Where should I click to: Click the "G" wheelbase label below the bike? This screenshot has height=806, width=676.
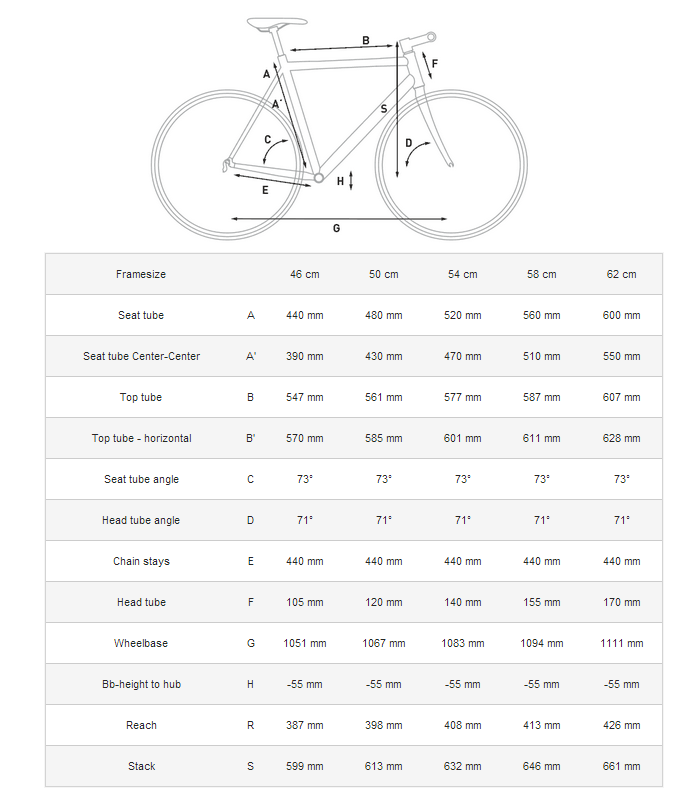(x=337, y=228)
